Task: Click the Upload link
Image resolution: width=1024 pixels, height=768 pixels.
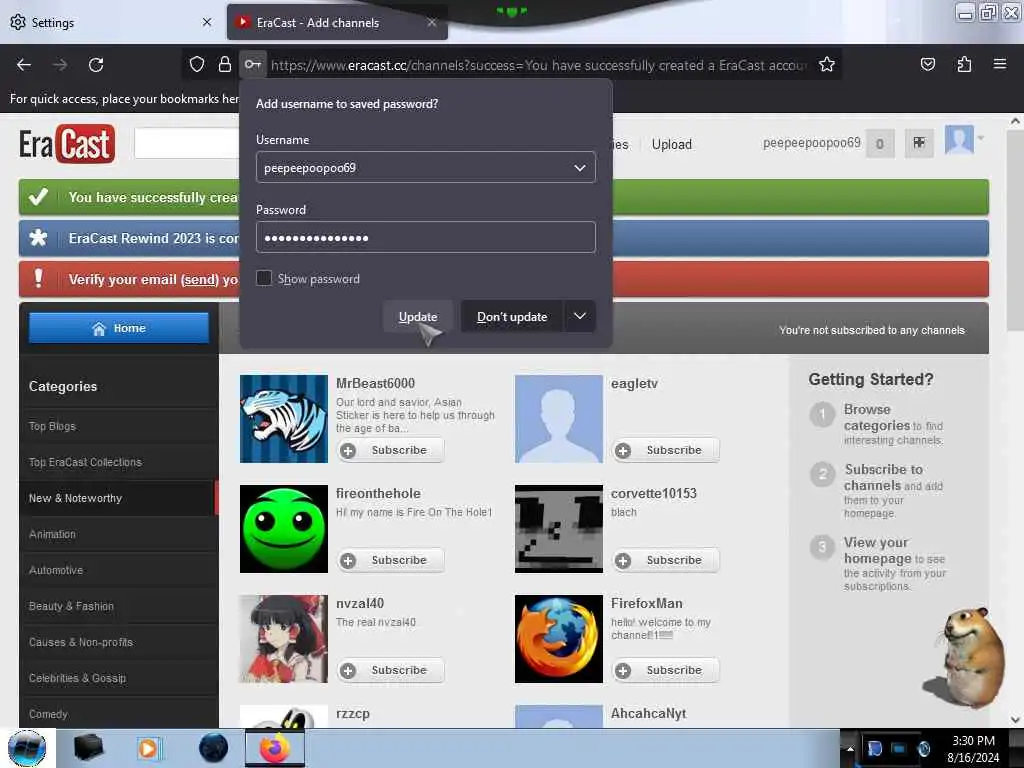Action: click(671, 144)
